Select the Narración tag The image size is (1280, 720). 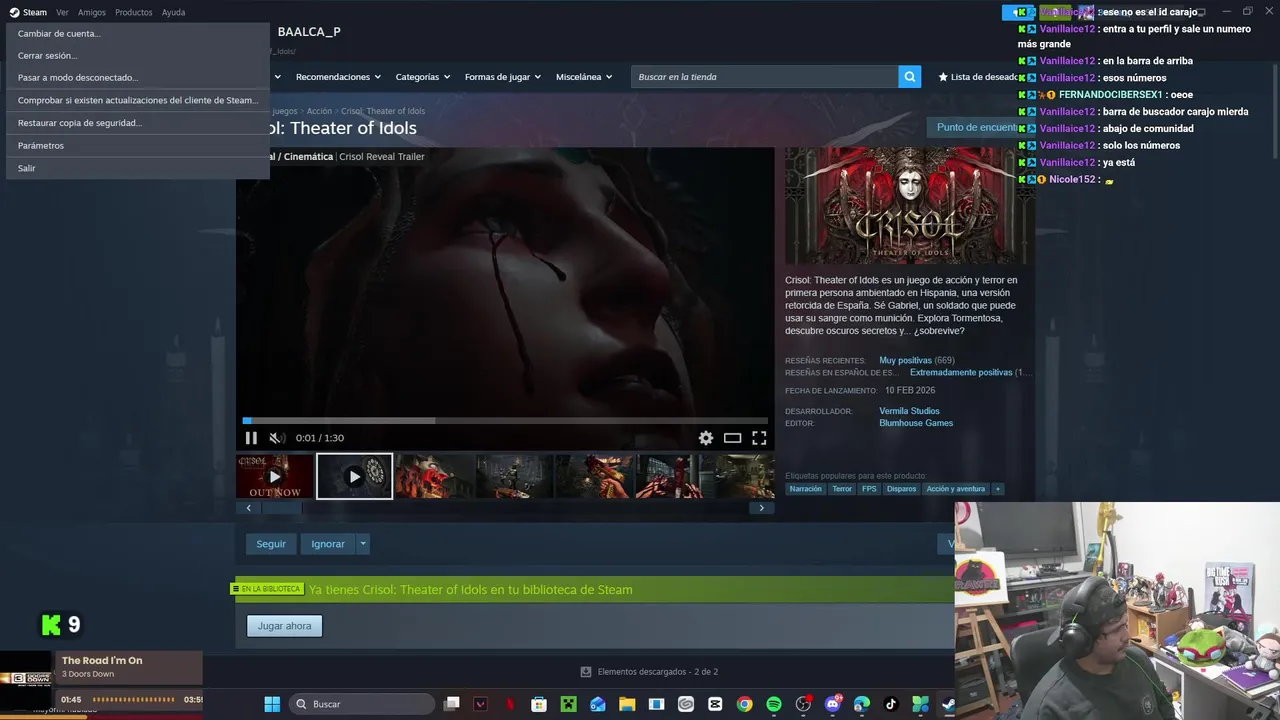coord(805,489)
